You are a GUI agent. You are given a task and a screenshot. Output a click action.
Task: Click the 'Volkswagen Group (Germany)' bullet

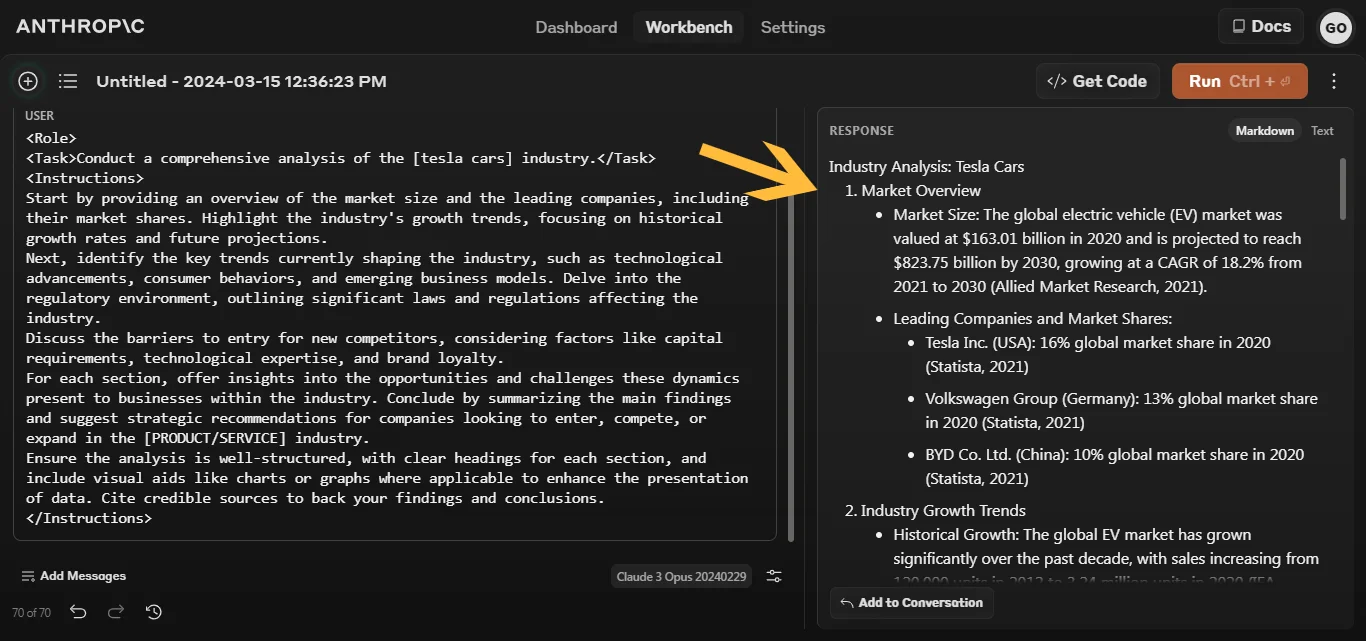1121,411
